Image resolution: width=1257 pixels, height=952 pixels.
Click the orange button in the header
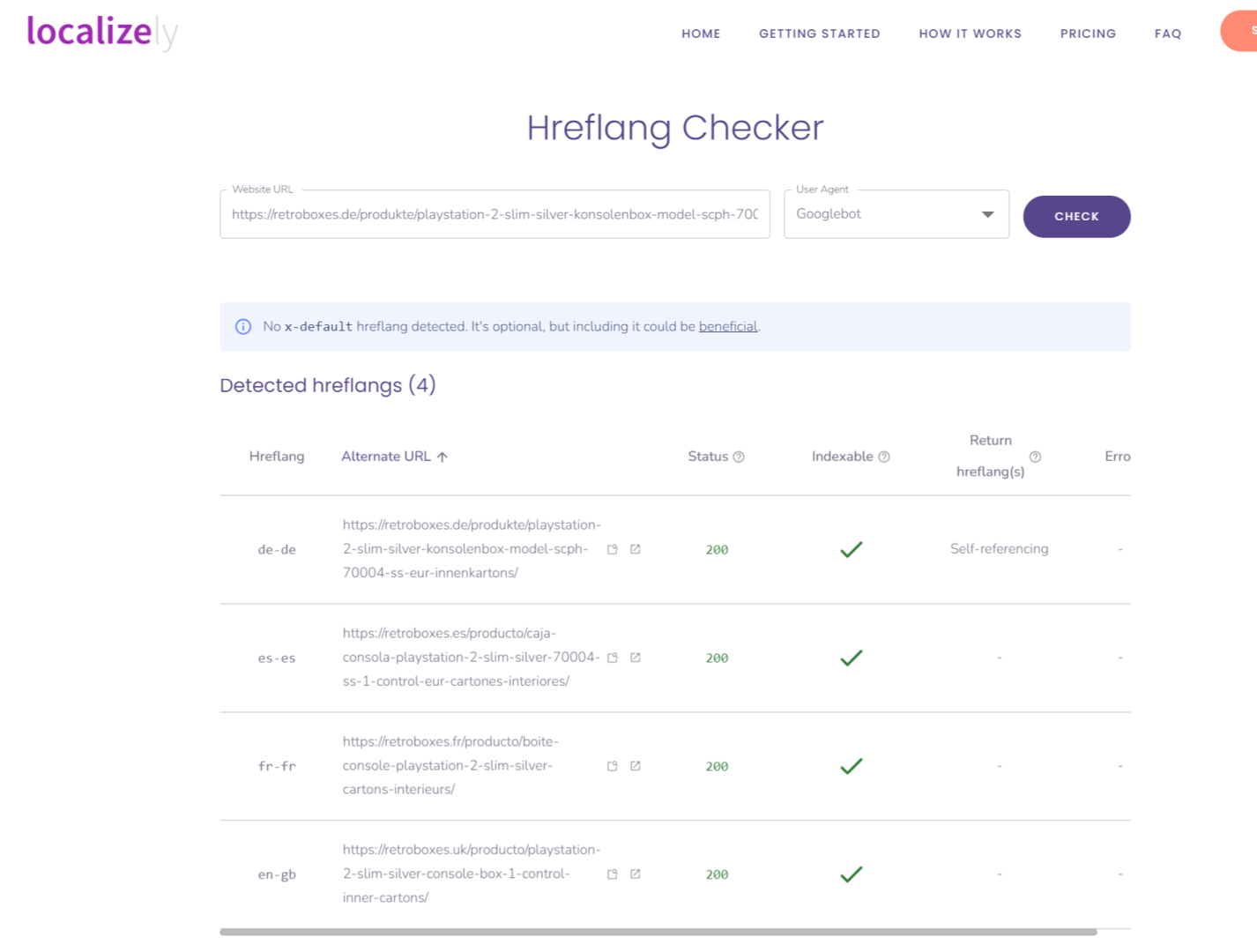coord(1239,31)
